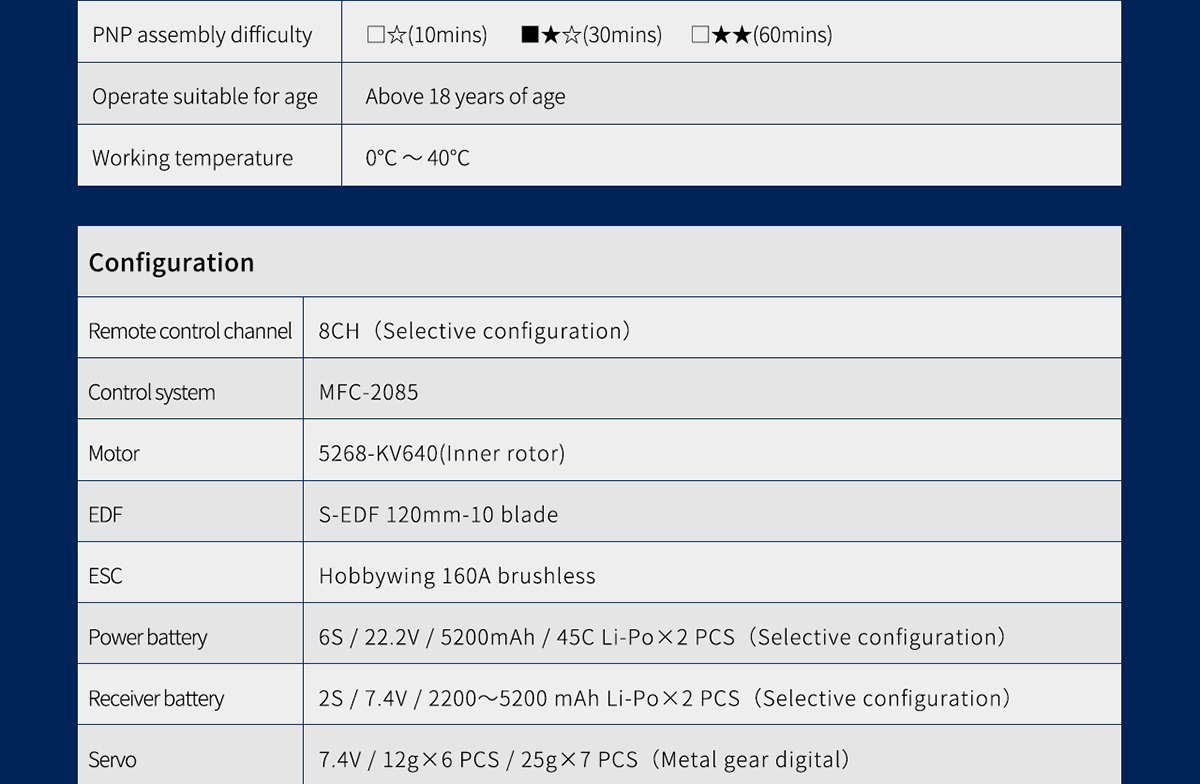The height and width of the screenshot is (784, 1200).
Task: Click the 'Power battery' row label
Action: point(147,637)
